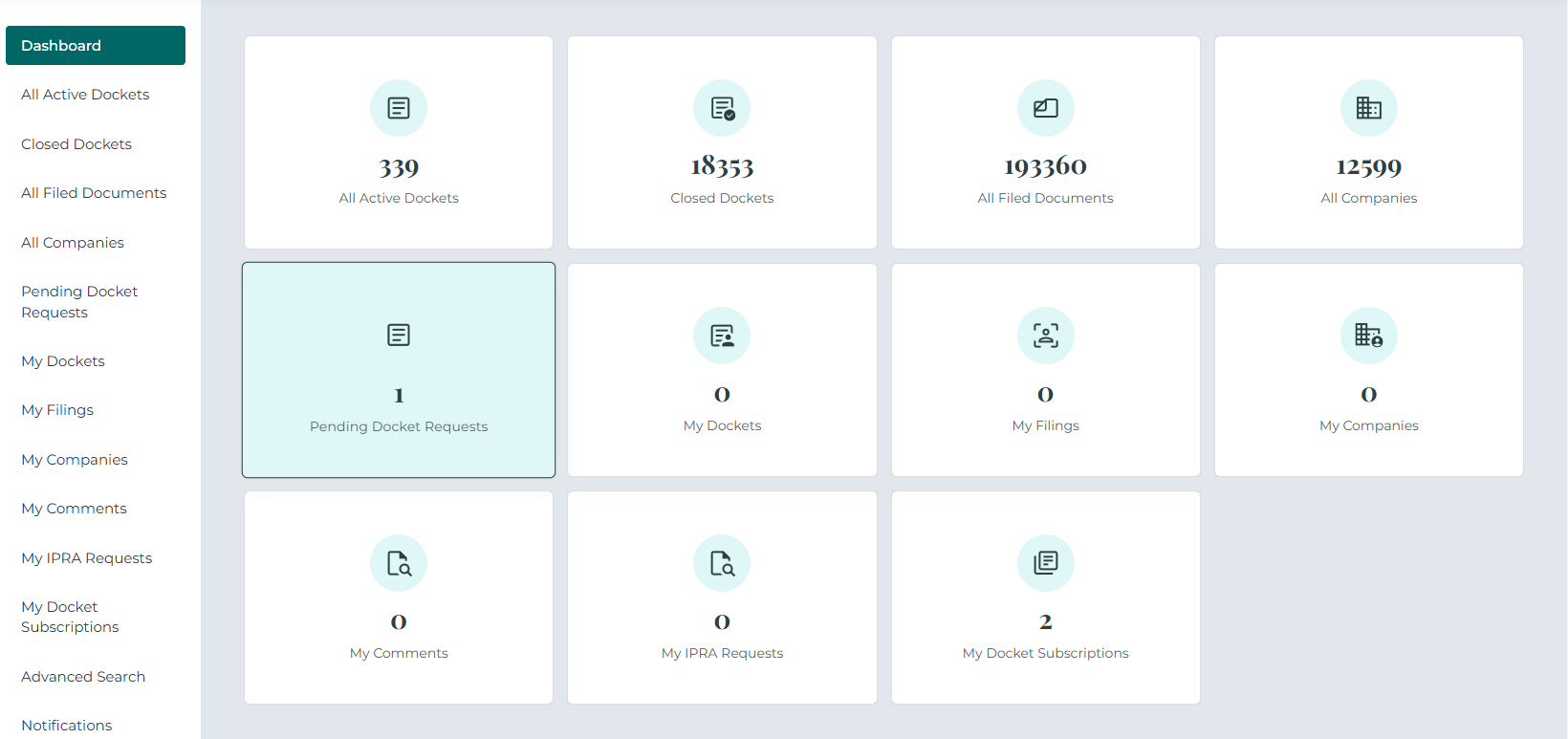Click the My Filings card icon

tap(1045, 336)
